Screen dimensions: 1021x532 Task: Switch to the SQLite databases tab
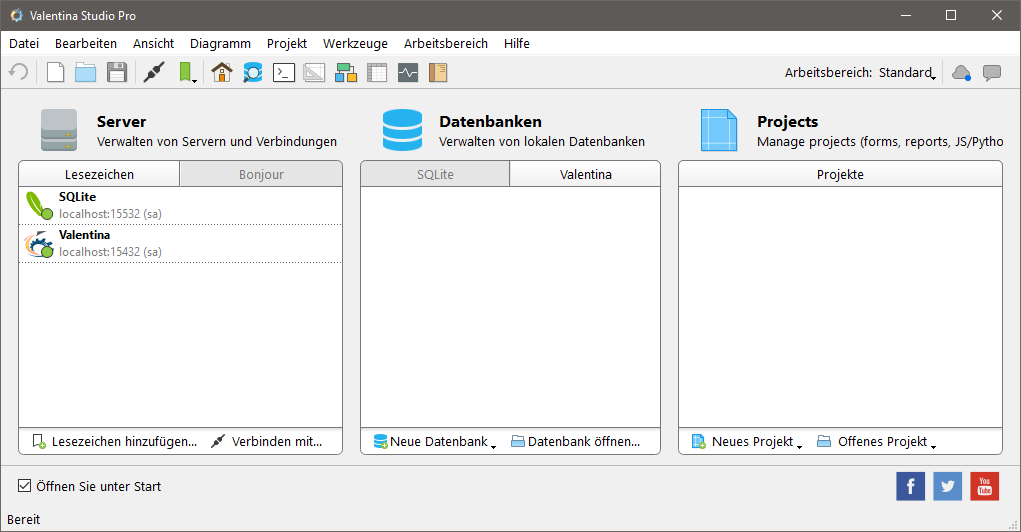435,175
